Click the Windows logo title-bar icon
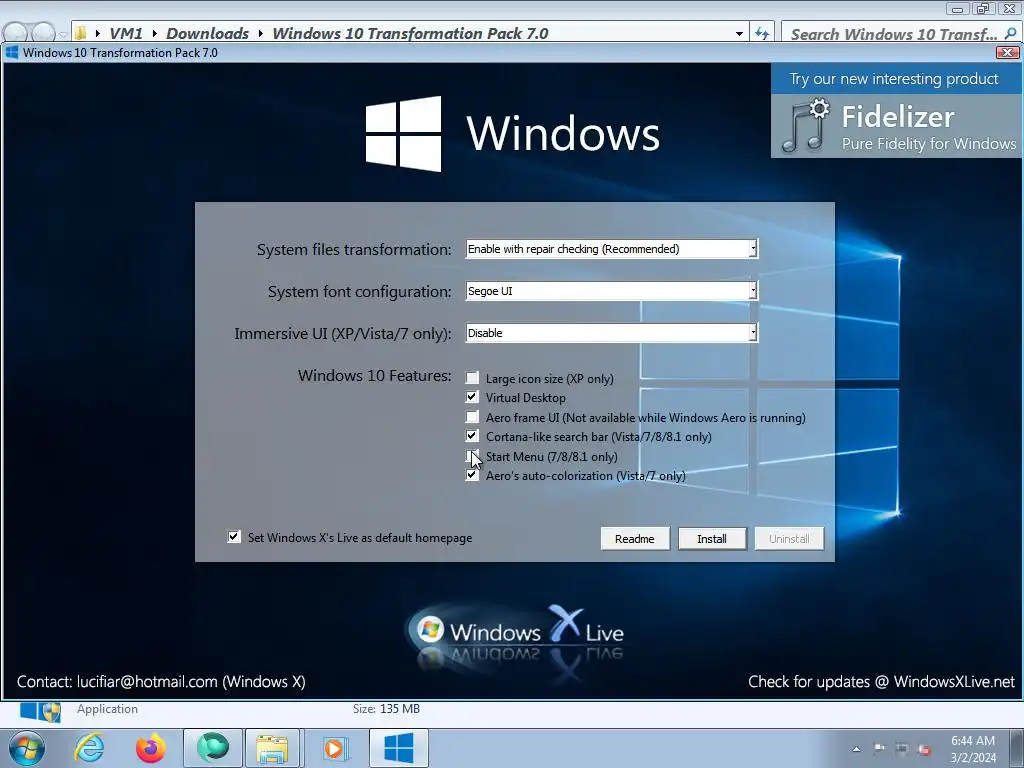 click(12, 53)
